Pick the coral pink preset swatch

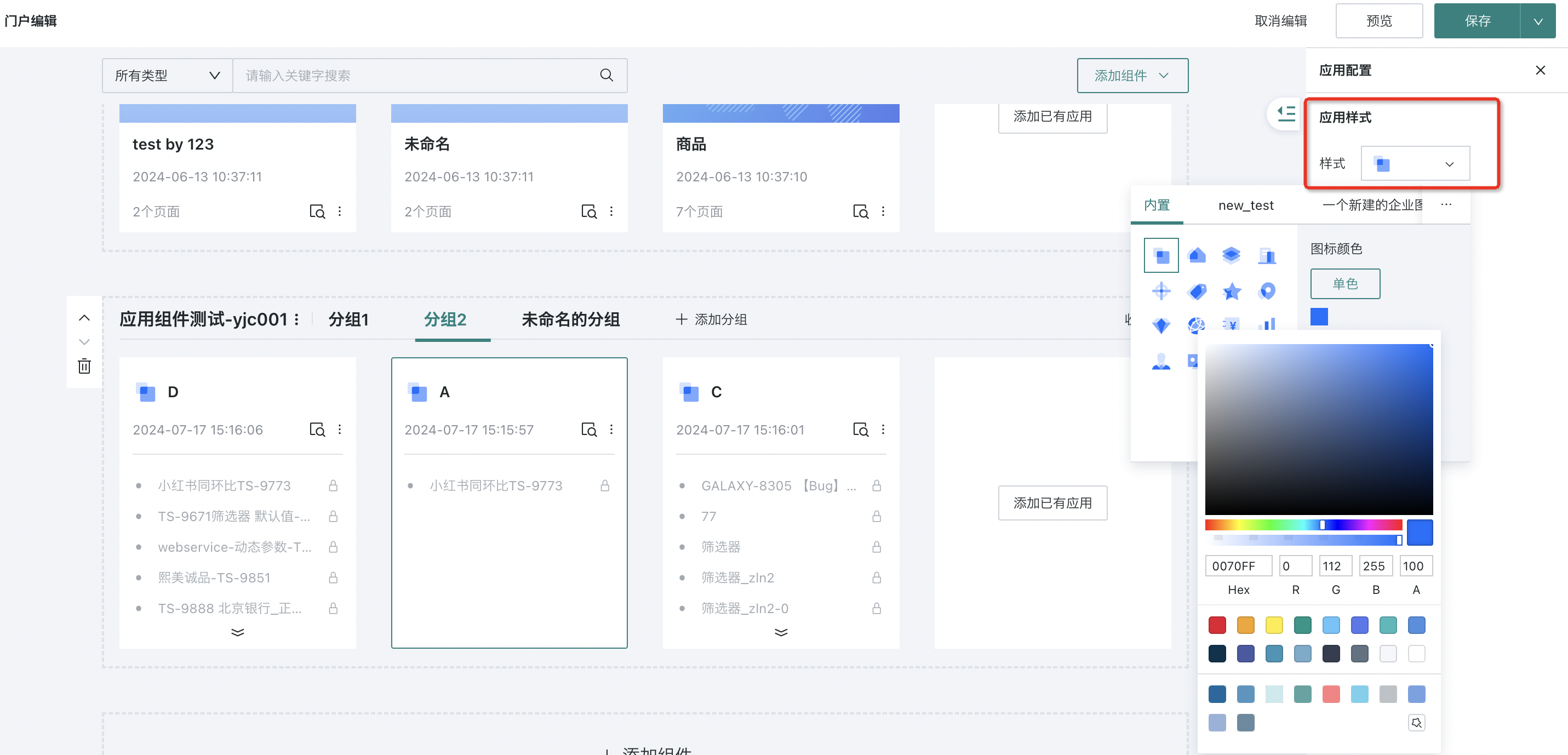(x=1331, y=694)
